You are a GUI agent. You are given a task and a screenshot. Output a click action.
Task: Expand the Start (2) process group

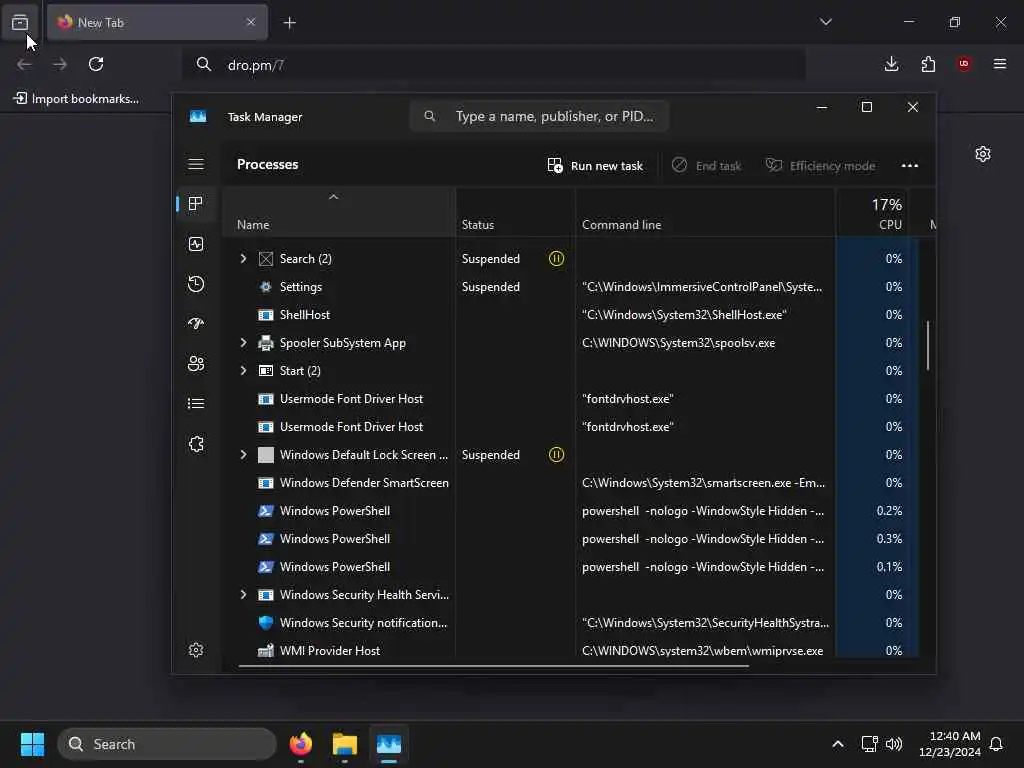244,371
